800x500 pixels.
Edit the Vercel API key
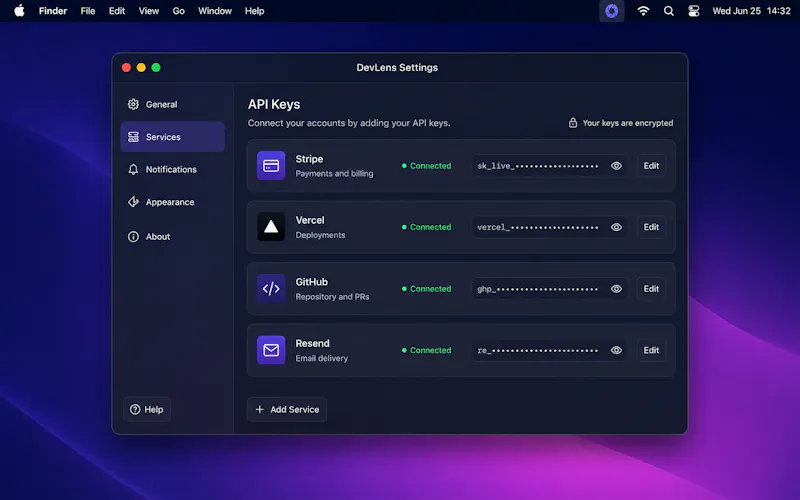click(651, 227)
